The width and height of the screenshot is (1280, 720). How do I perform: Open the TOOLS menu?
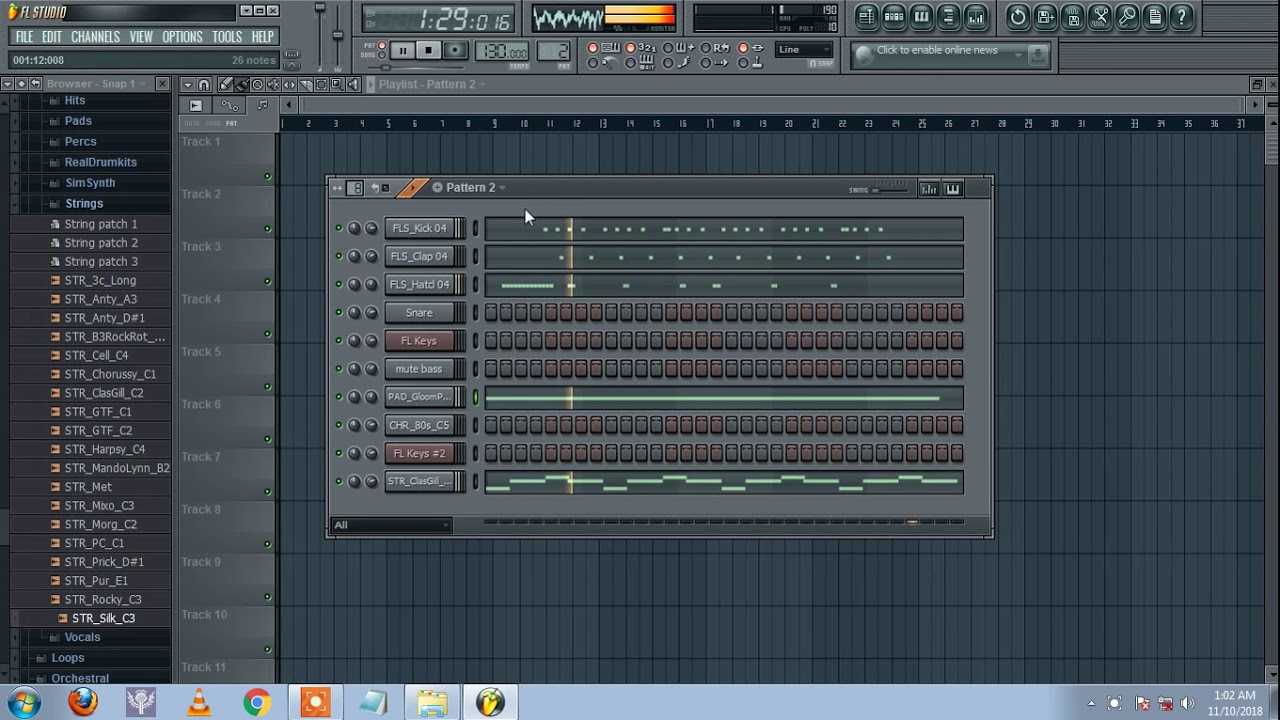tap(227, 37)
